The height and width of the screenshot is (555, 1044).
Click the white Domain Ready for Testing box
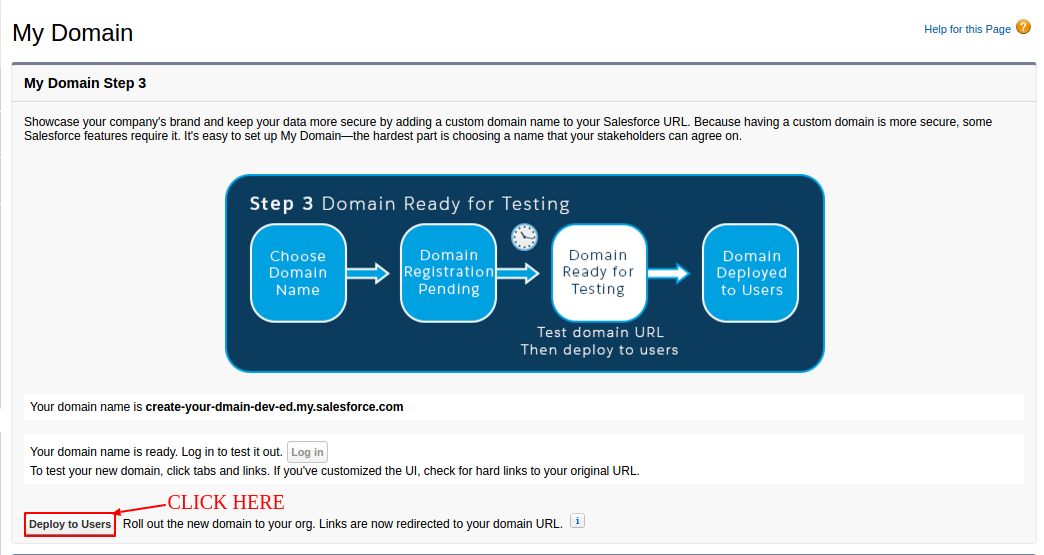tap(598, 273)
